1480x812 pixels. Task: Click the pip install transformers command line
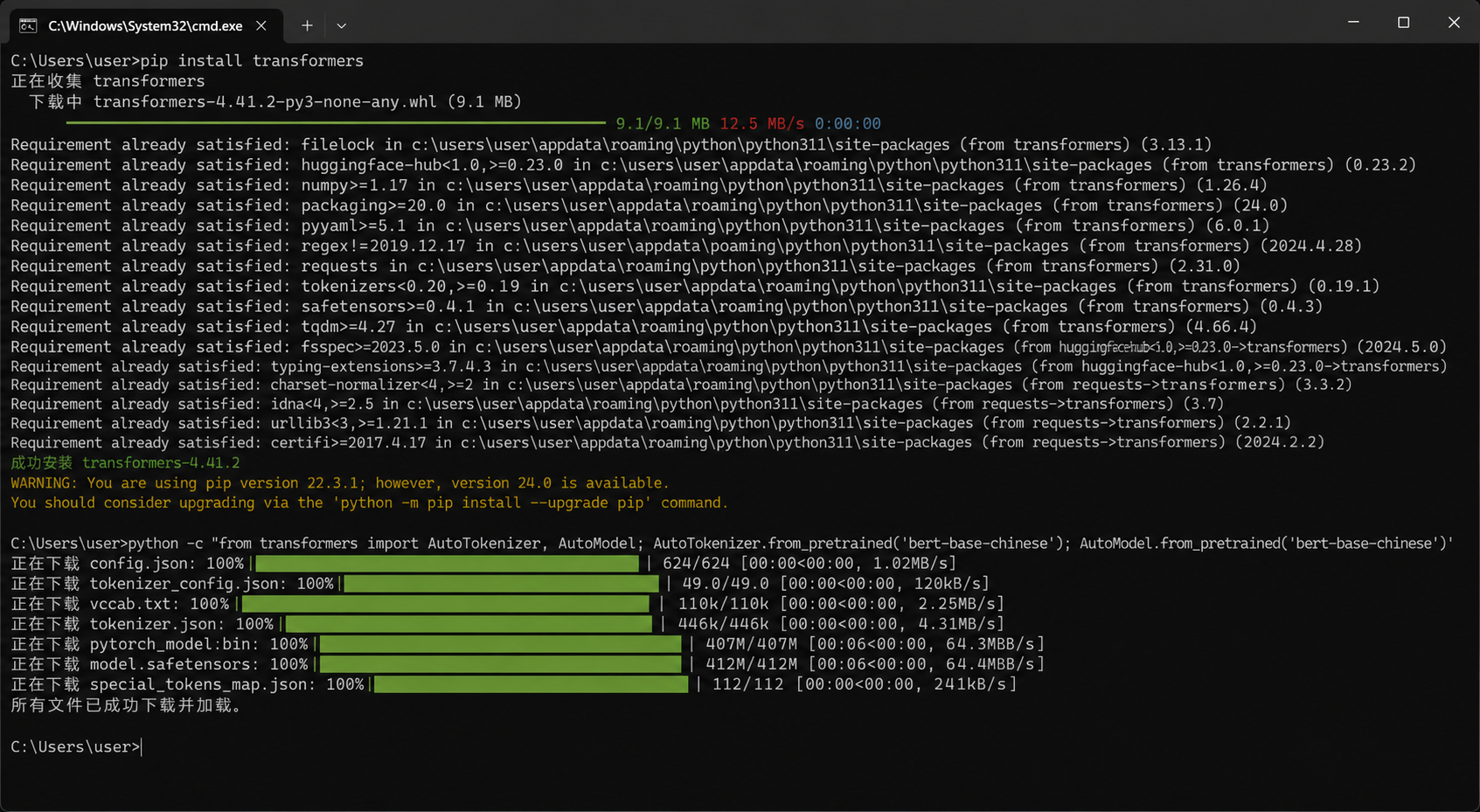(x=187, y=60)
